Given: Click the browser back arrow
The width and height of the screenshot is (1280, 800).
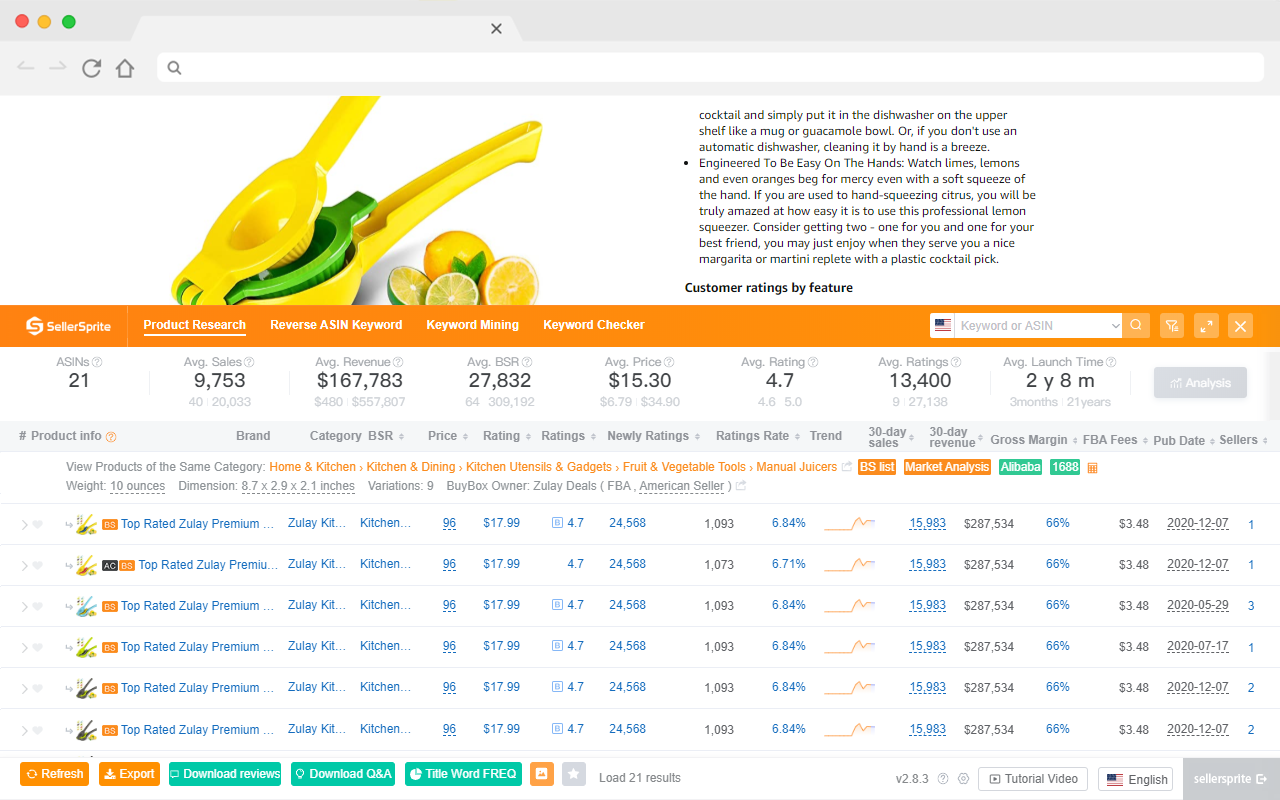Looking at the screenshot, I should (26, 68).
